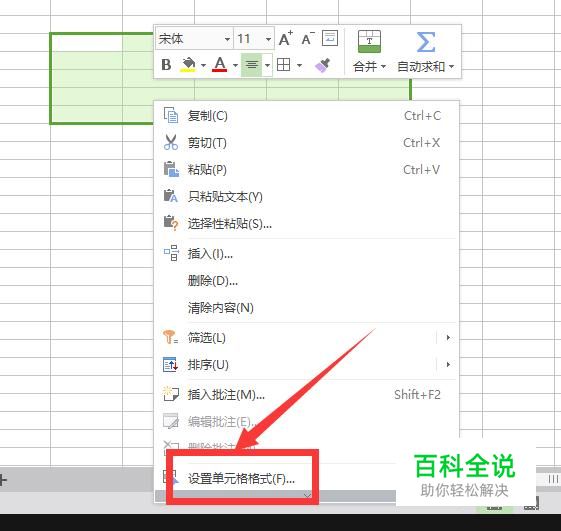Decrease font size with A- icon
Screen dimensions: 561x531
coord(307,38)
